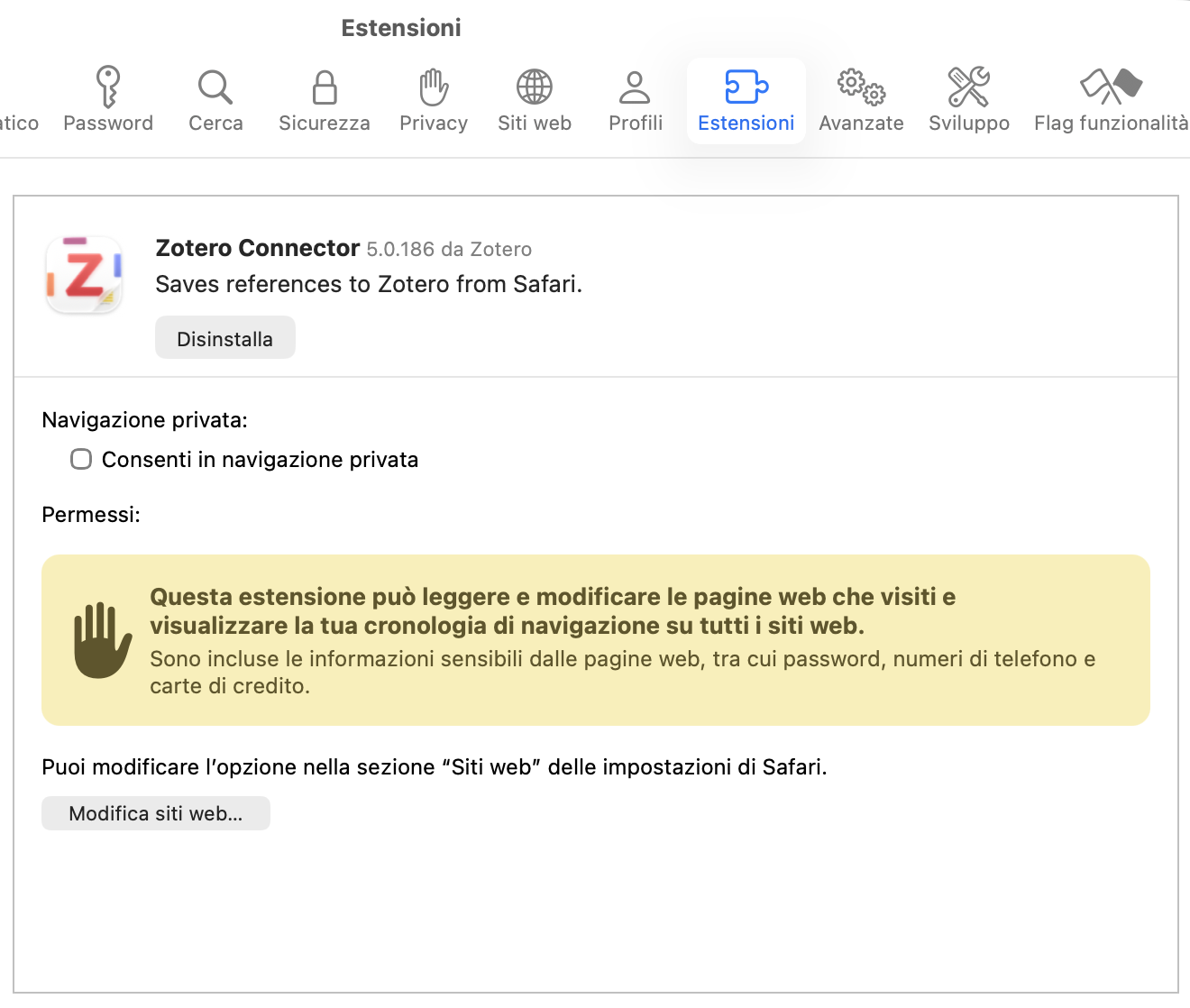
Task: Open the Siti web globe tab
Action: [x=535, y=100]
